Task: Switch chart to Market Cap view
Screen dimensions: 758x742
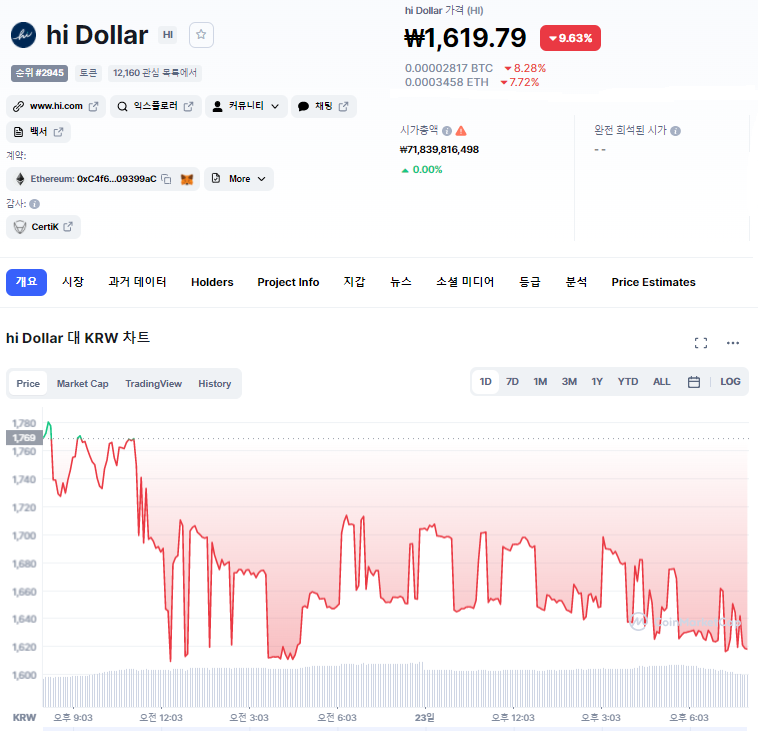Action: (x=83, y=384)
